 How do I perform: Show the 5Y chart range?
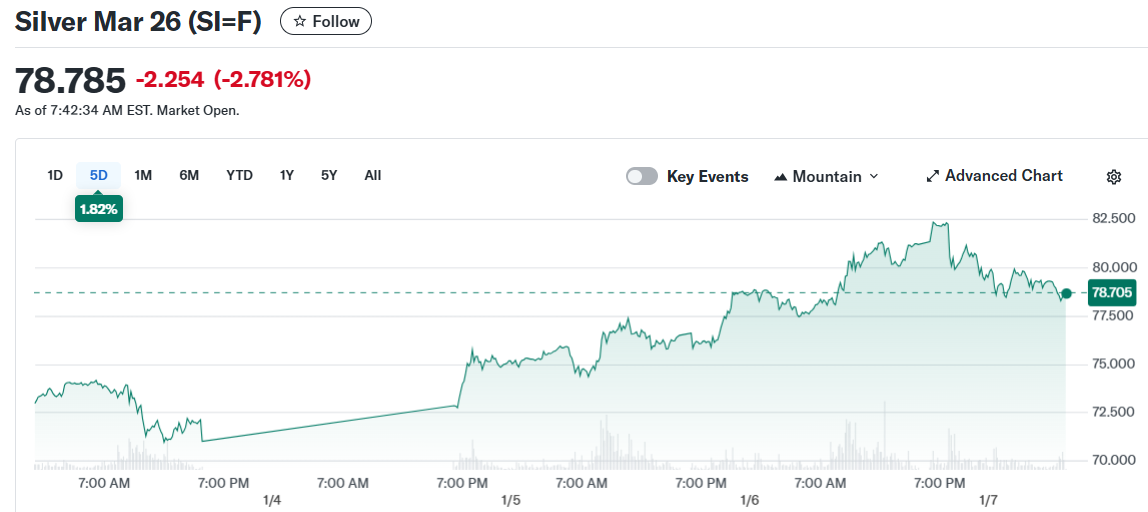pos(329,175)
